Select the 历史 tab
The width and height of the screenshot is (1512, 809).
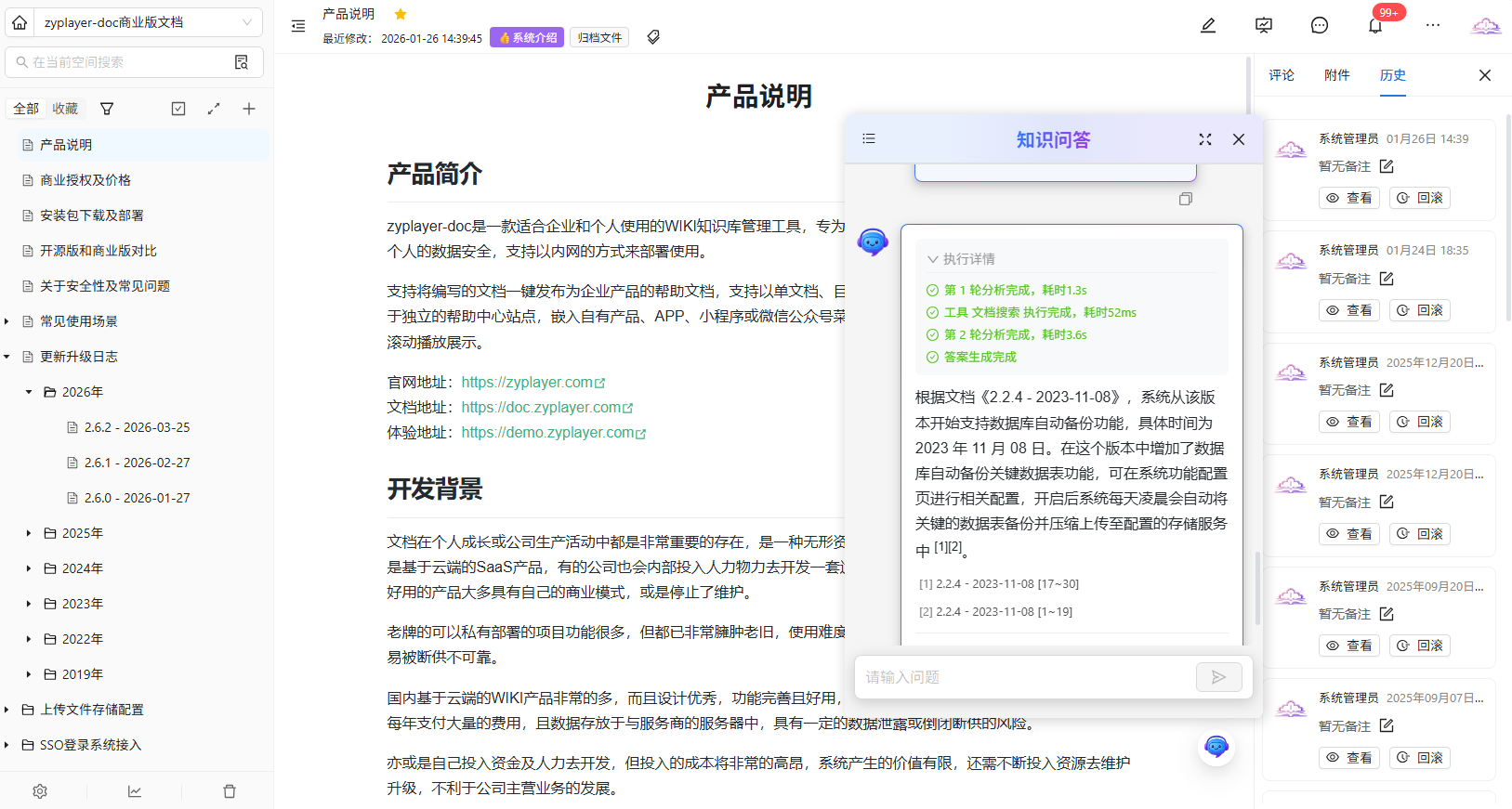(1393, 75)
